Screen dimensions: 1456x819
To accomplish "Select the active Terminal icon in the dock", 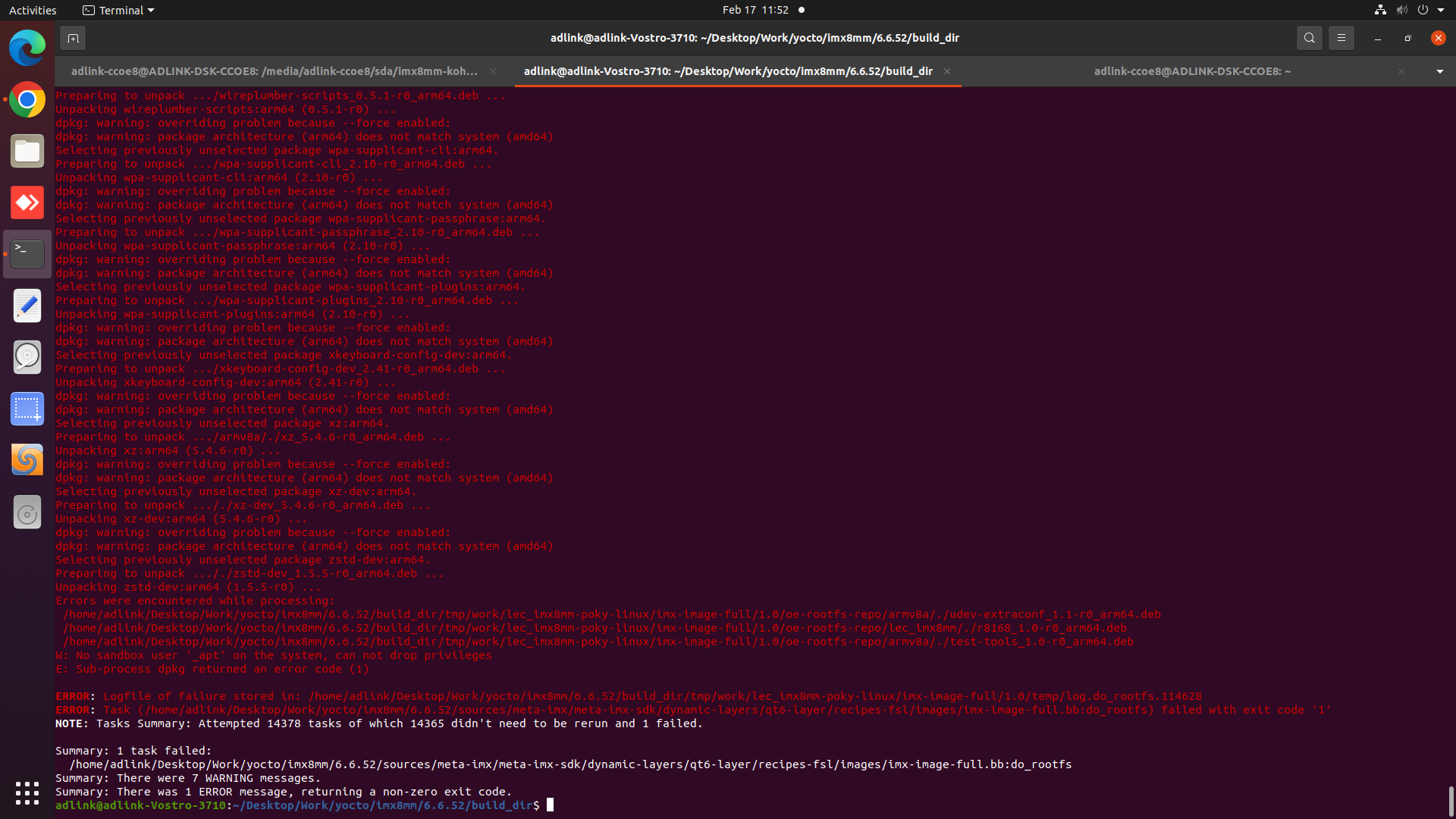I will point(27,254).
